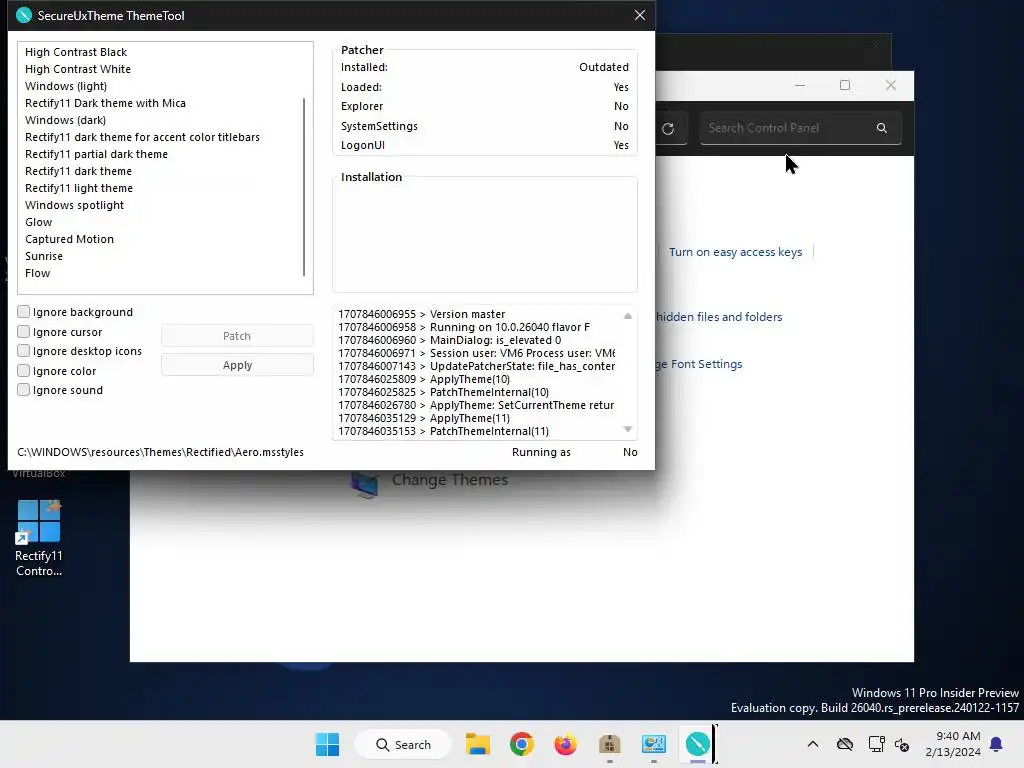The width and height of the screenshot is (1024, 768).
Task: Open Font Settings link
Action: (699, 364)
